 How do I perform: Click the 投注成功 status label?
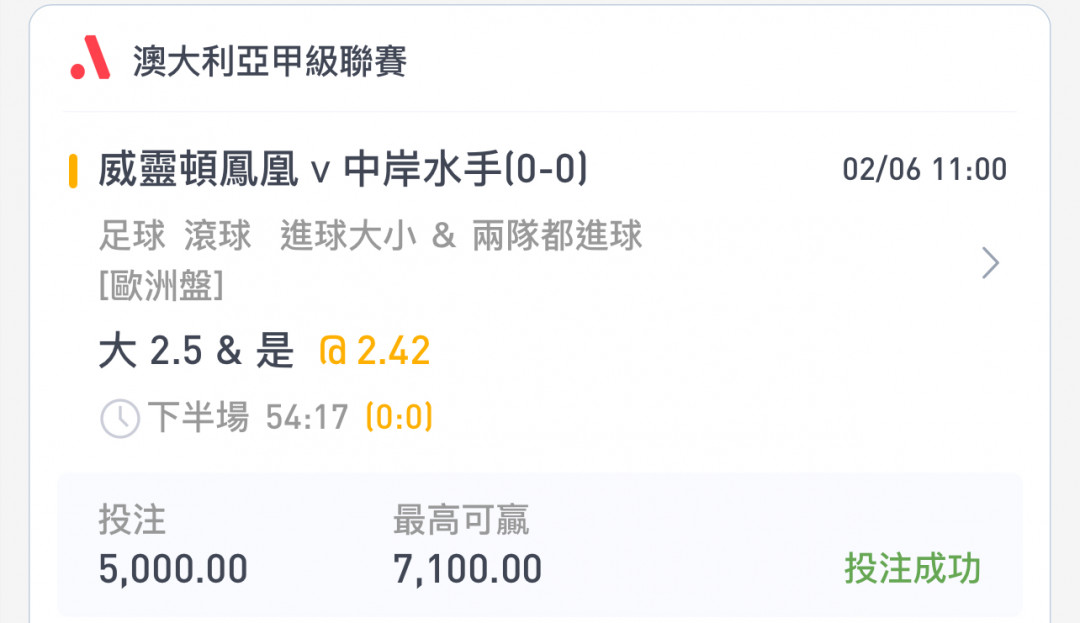pos(913,569)
